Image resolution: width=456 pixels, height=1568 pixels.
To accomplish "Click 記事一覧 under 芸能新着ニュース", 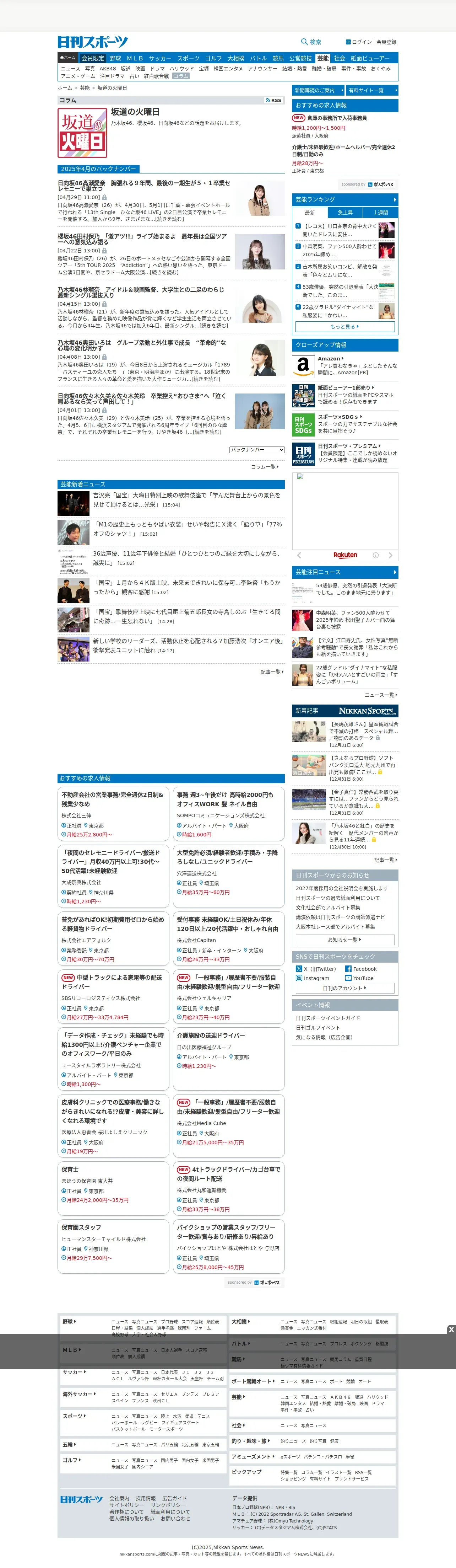I will point(272,672).
